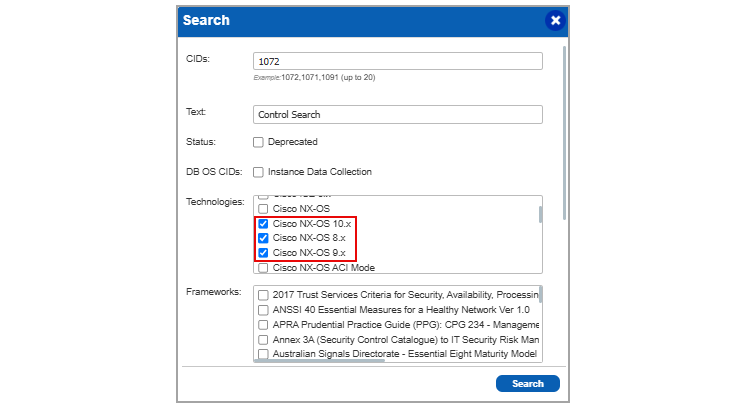Viewport: 747px width, 408px height.
Task: Check the Cisco NX-OS technology checkbox
Action: (263, 209)
